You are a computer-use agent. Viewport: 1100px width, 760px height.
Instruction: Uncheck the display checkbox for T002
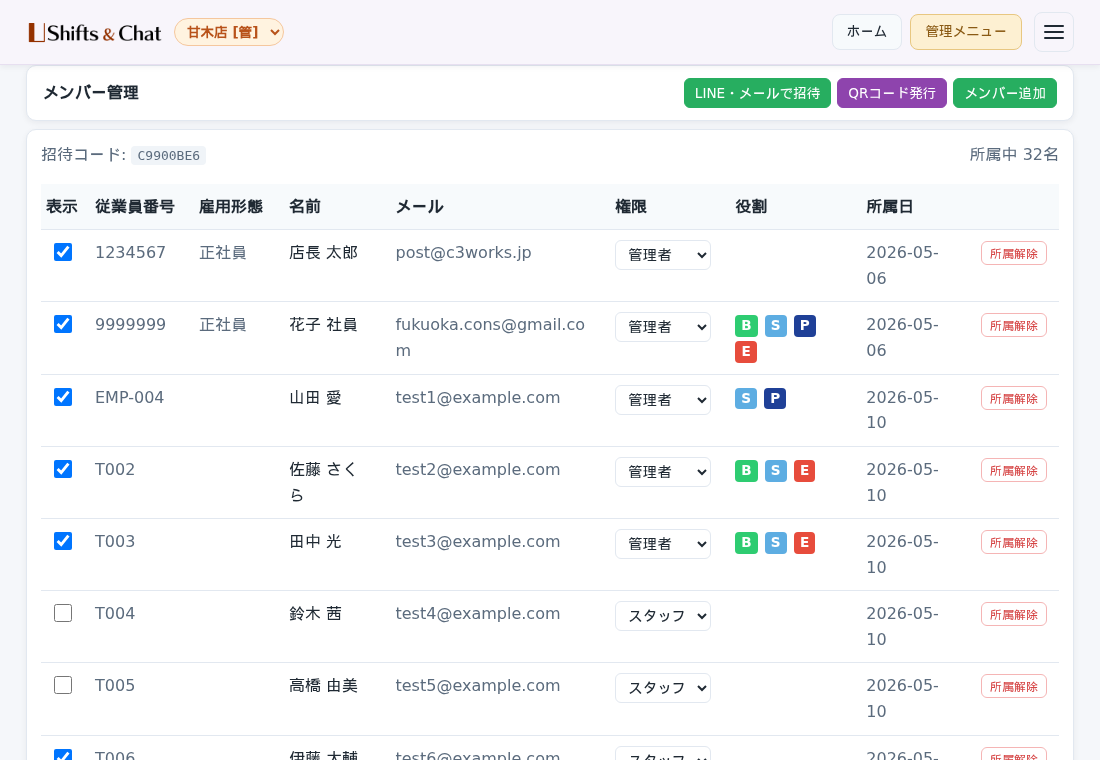point(63,469)
